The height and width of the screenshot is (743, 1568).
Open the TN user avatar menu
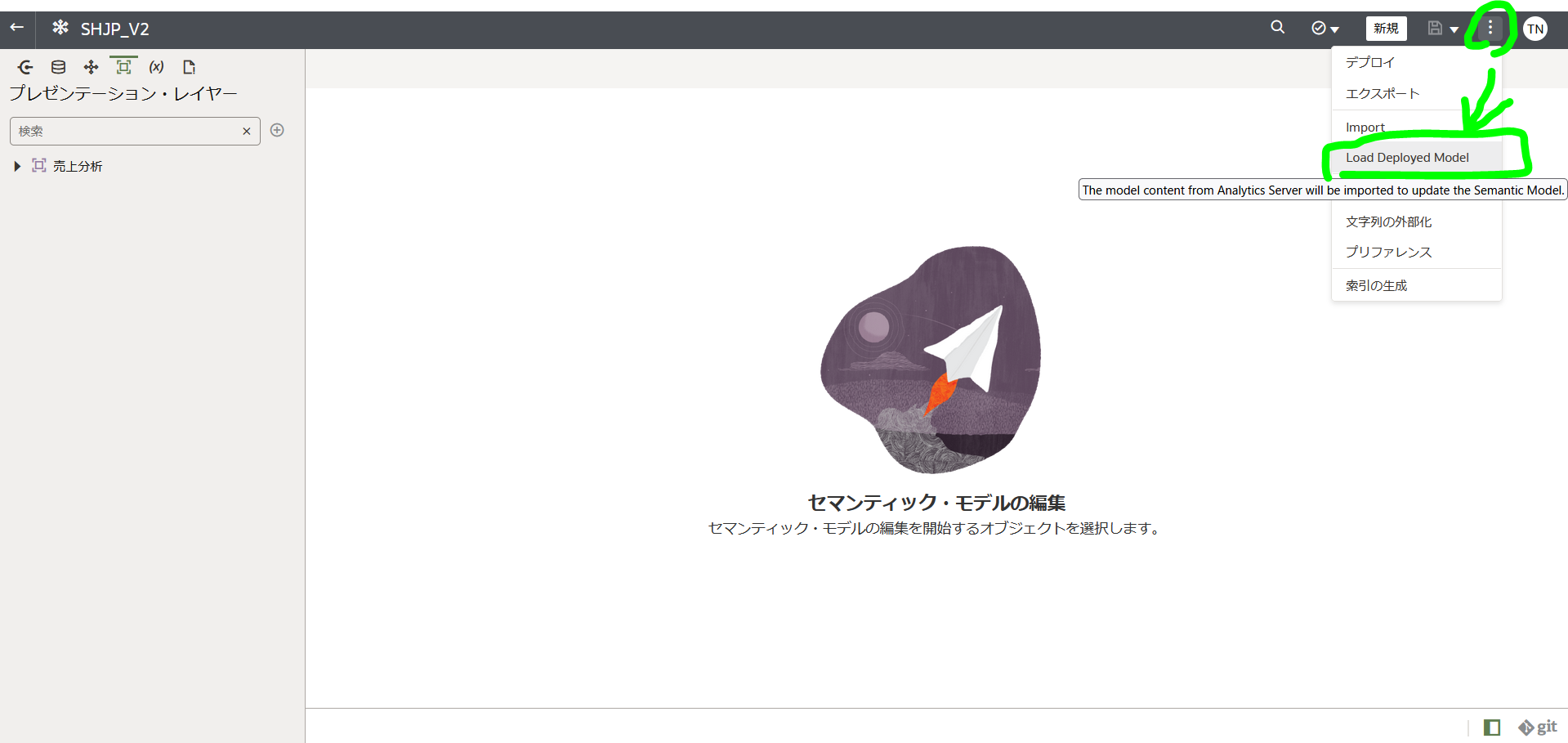pyautogui.click(x=1535, y=29)
